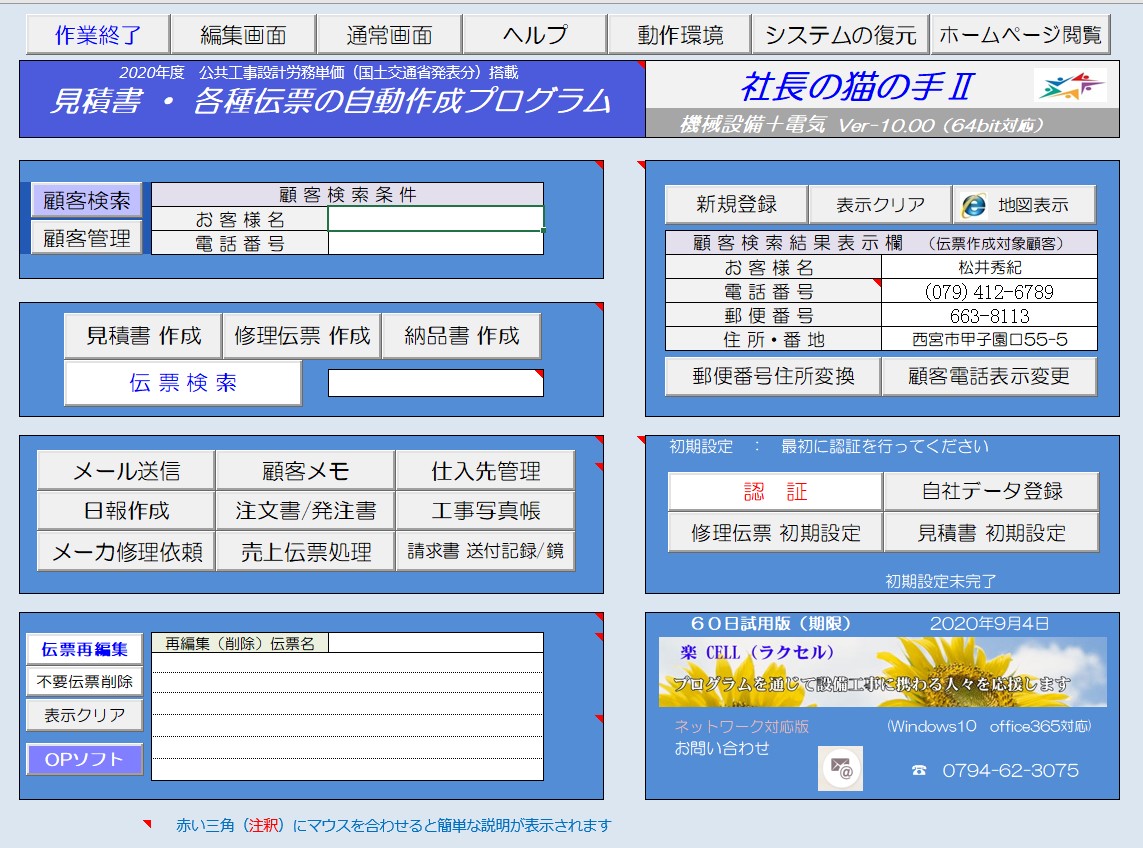This screenshot has width=1143, height=848.
Task: Click the 再編集（削除）伝票名 input field
Action: (436, 643)
